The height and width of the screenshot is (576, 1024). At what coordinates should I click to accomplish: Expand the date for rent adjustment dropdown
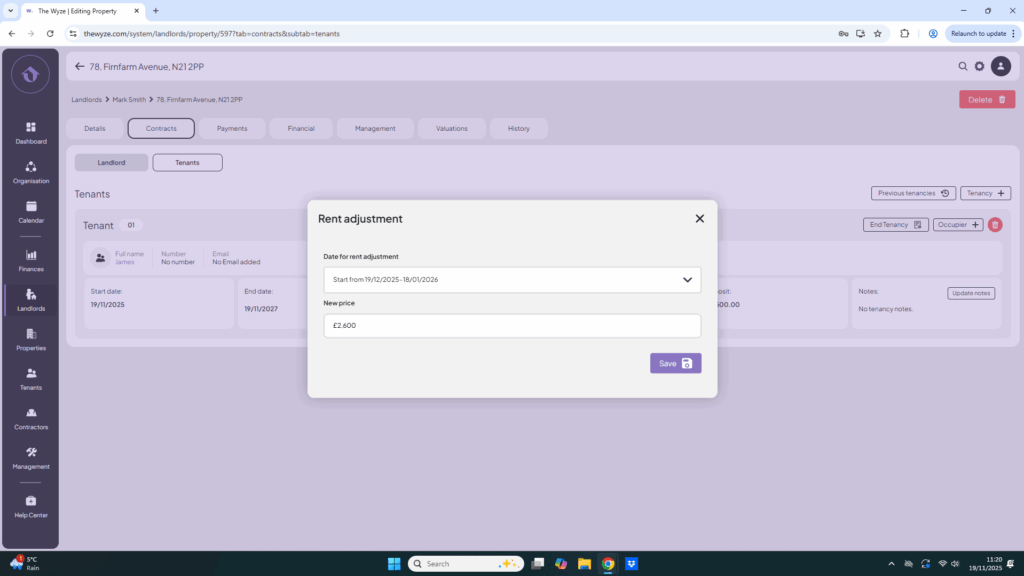512,280
